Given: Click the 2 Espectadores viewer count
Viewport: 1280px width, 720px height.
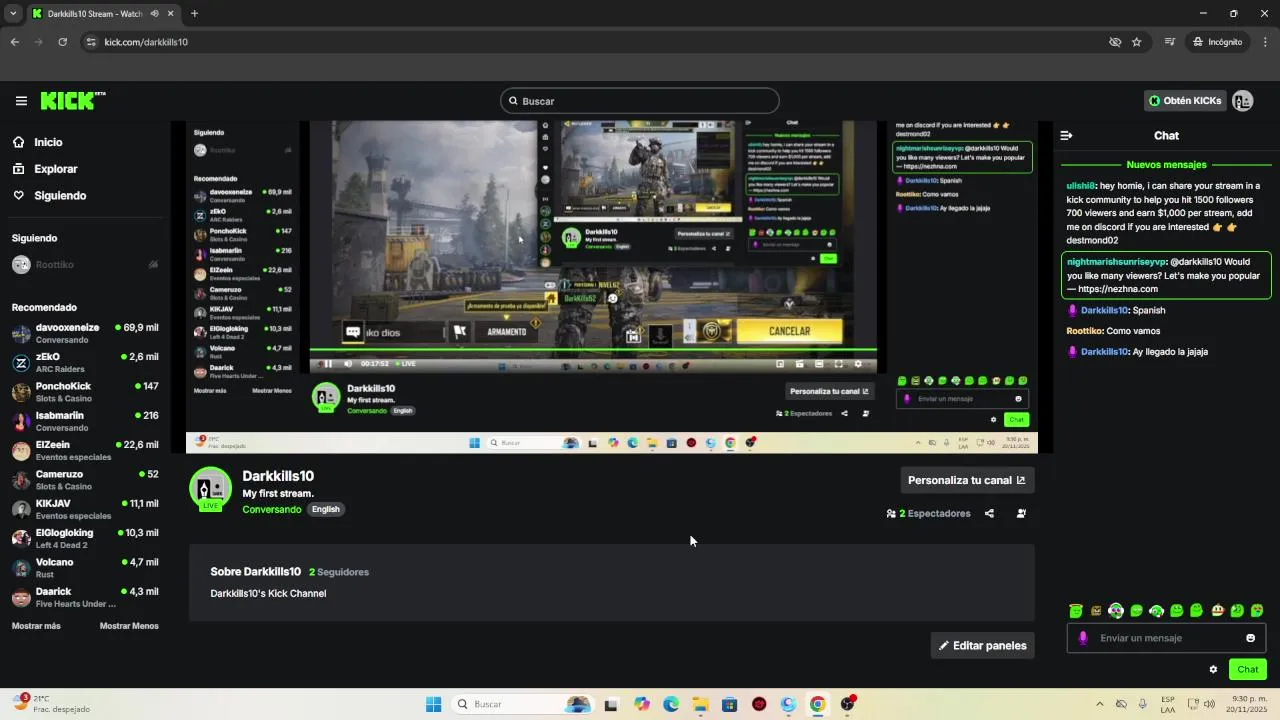Looking at the screenshot, I should coord(929,514).
